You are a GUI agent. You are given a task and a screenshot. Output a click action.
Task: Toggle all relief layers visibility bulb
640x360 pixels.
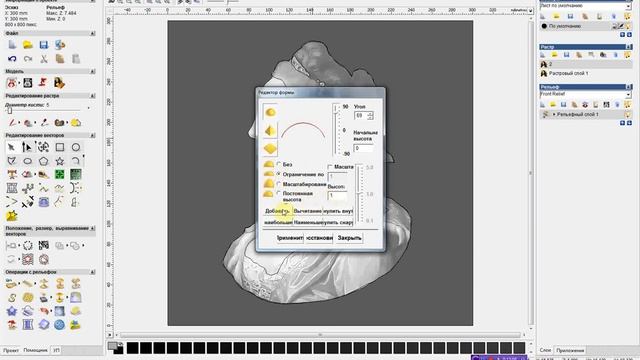[x=628, y=105]
